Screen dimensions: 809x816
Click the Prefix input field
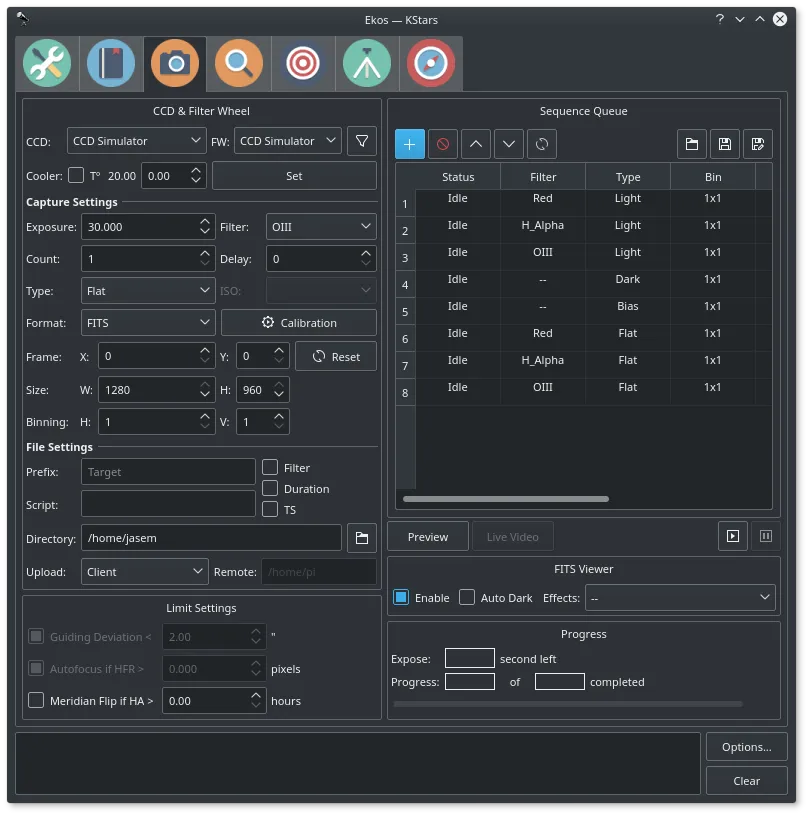tap(168, 471)
